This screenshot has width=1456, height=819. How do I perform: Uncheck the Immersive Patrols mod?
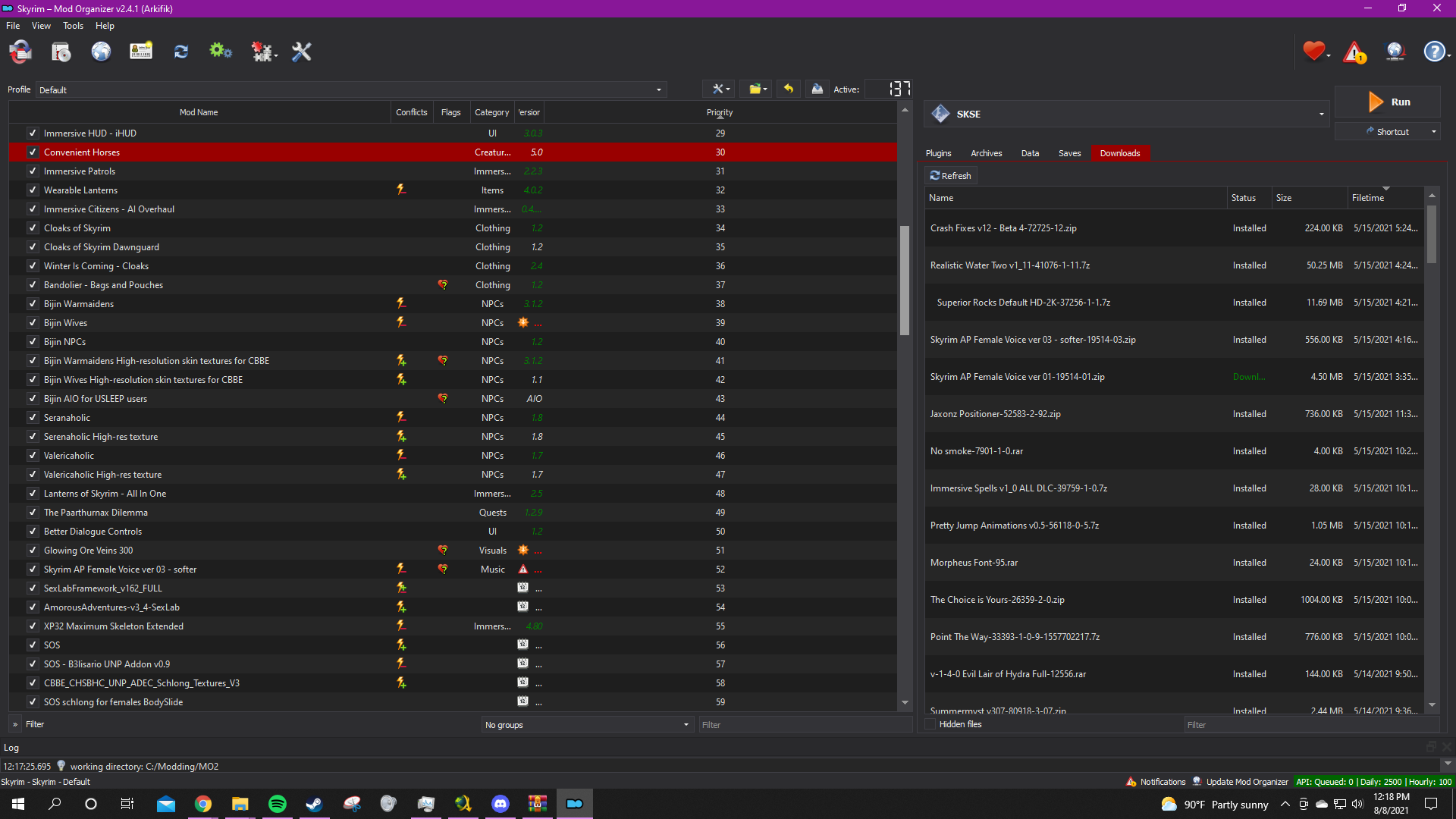(x=33, y=171)
